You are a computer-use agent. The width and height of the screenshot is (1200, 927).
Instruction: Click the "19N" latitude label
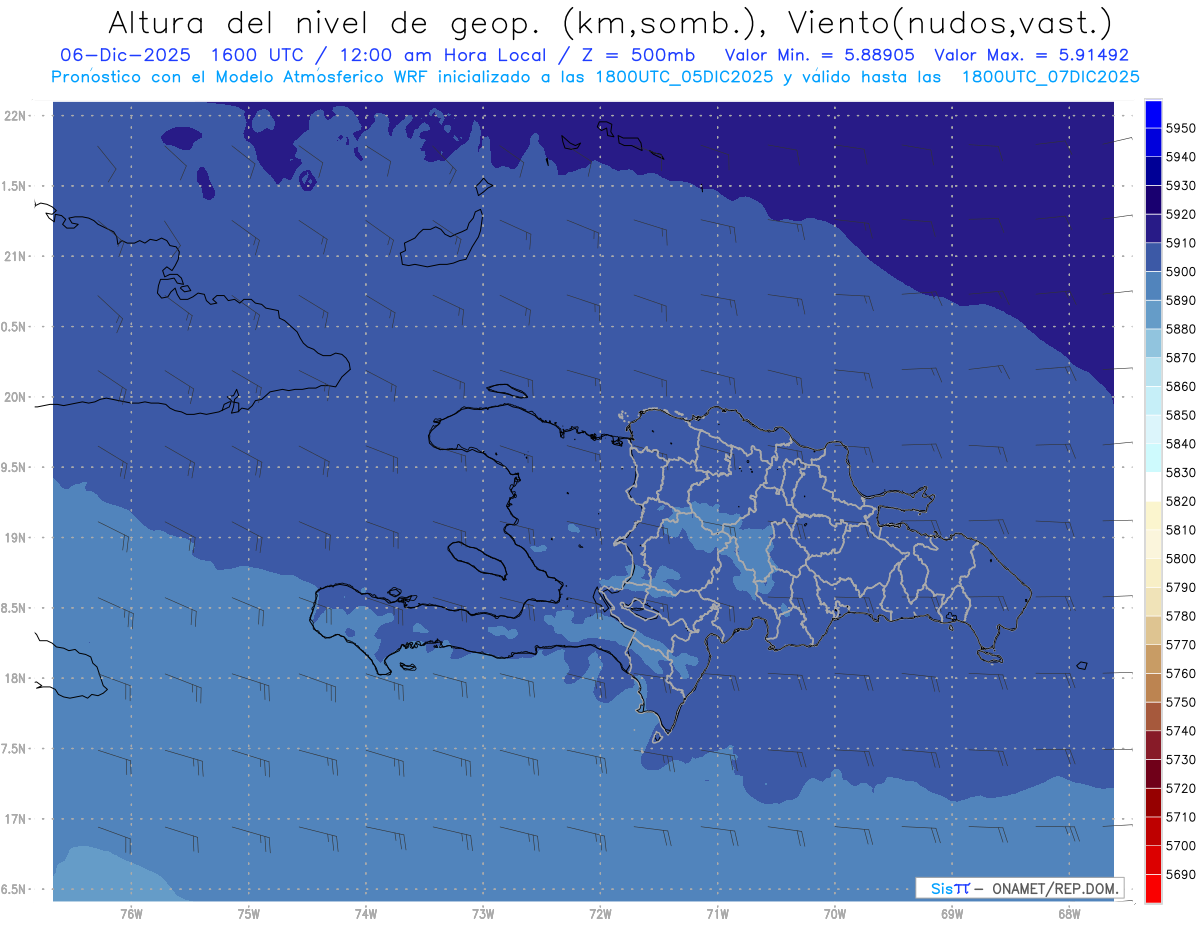(x=14, y=537)
